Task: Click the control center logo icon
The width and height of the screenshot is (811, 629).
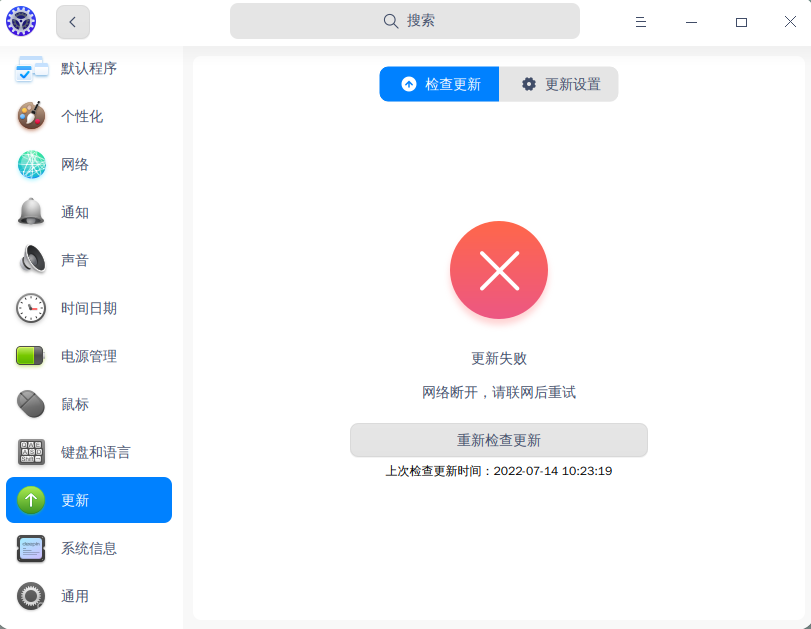Action: pos(20,20)
